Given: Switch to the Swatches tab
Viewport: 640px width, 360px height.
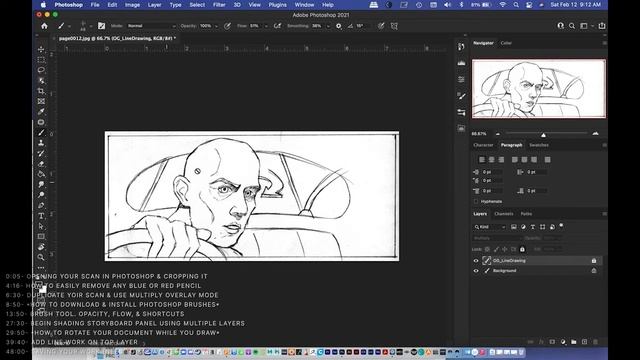Looking at the screenshot, I should [x=538, y=145].
